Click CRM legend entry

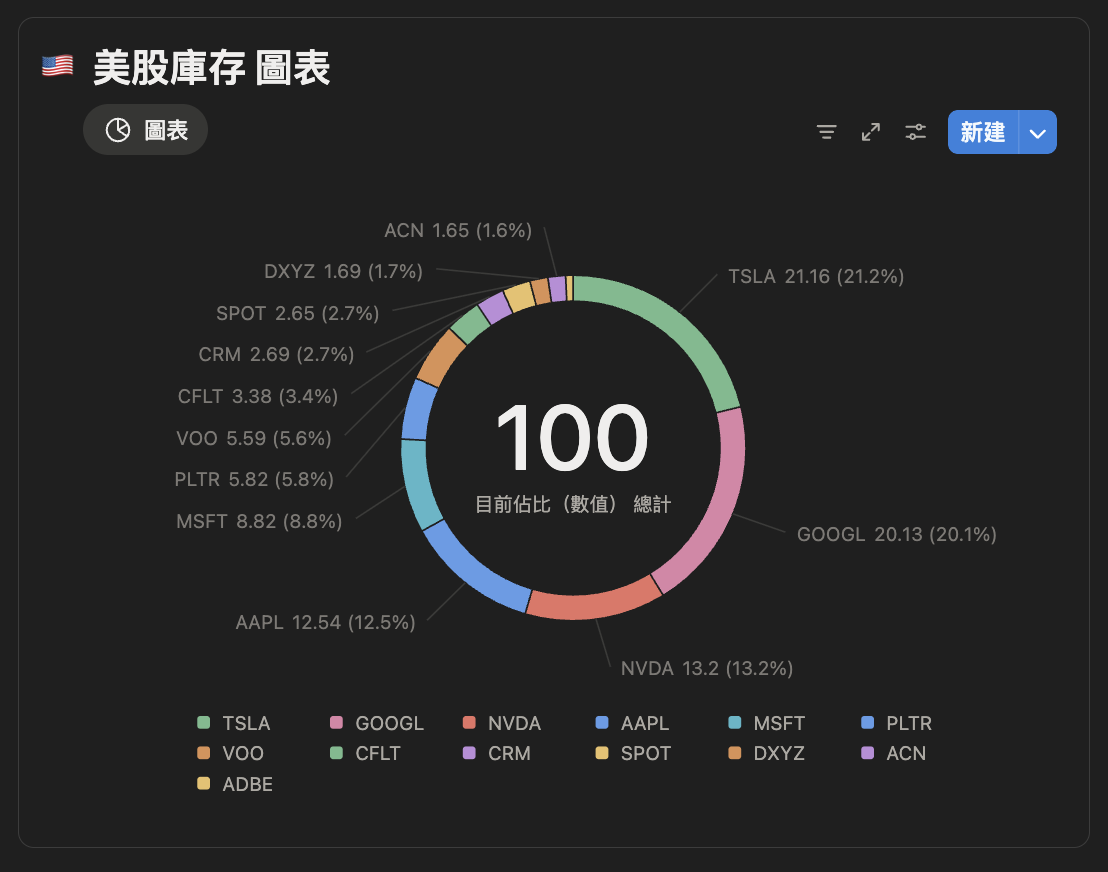tap(497, 753)
